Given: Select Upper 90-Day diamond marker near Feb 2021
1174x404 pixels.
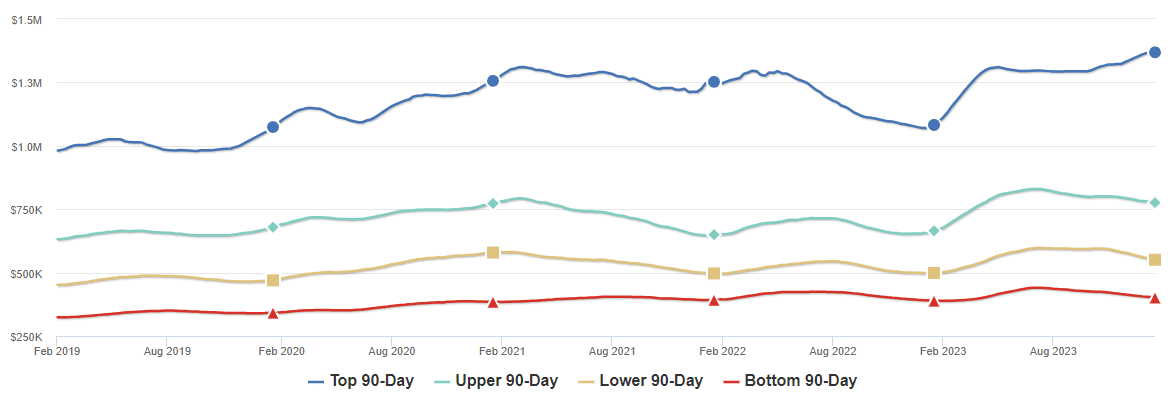Looking at the screenshot, I should click(493, 203).
